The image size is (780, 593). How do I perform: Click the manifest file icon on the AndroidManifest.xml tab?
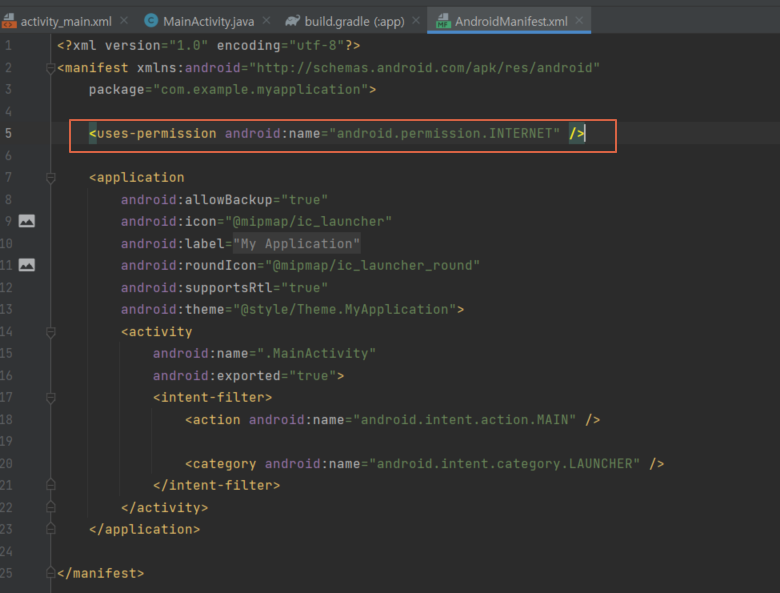[443, 21]
